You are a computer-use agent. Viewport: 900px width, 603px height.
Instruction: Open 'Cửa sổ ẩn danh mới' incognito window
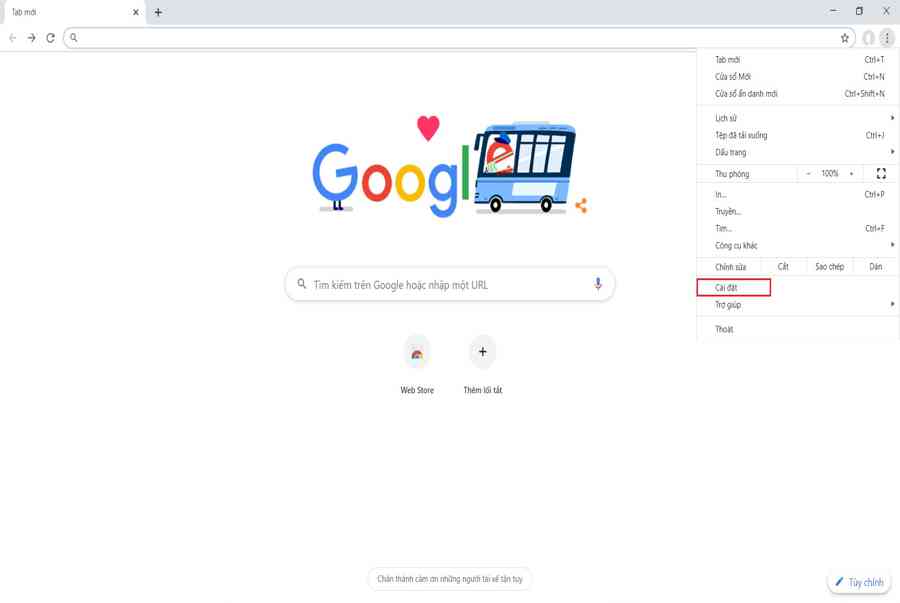tap(798, 94)
